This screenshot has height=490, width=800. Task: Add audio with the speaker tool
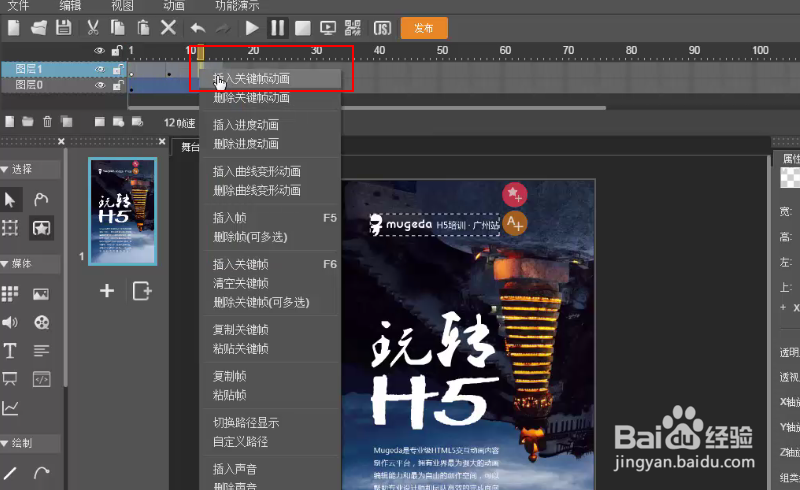(x=10, y=322)
